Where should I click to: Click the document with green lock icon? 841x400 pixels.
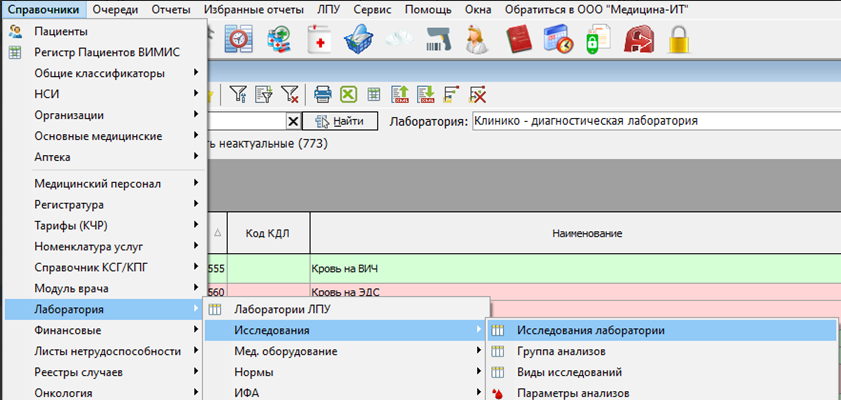(x=598, y=40)
